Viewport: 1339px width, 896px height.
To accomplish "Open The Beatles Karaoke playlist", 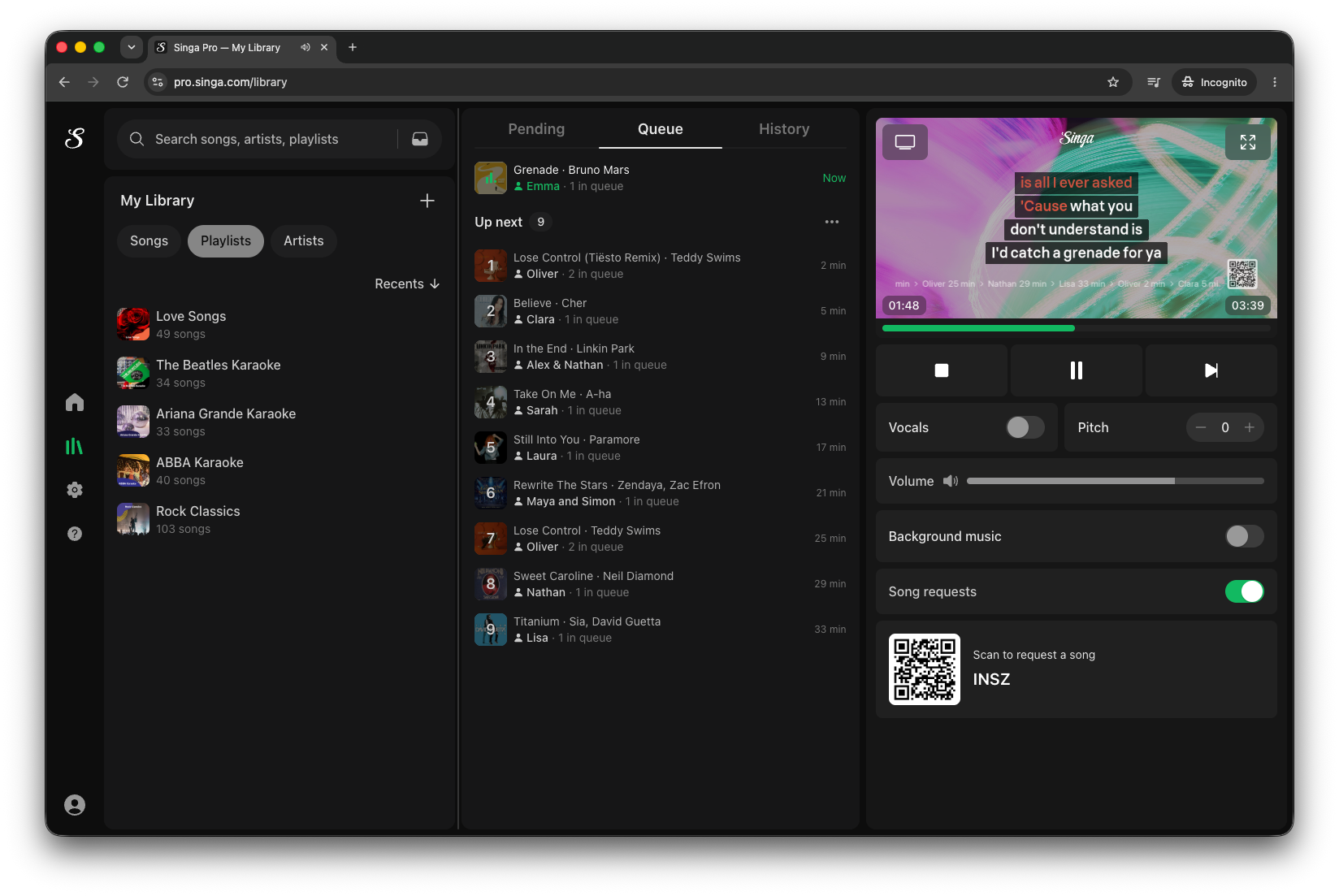I will pyautogui.click(x=279, y=373).
